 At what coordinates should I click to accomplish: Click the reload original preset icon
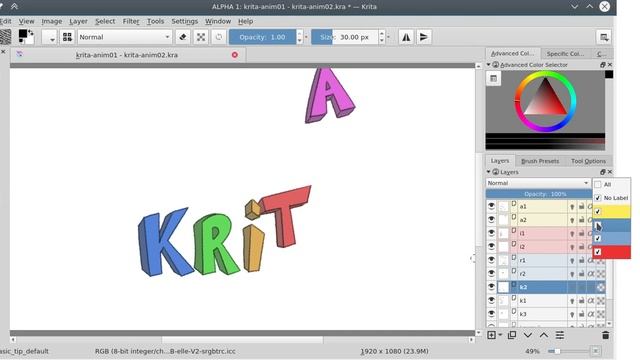point(219,37)
